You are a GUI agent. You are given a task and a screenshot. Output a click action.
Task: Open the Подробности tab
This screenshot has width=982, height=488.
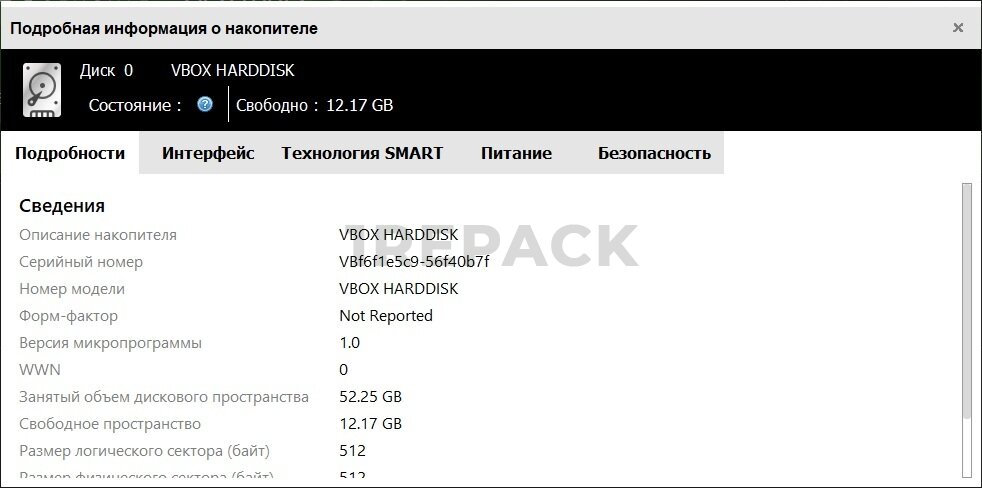click(x=70, y=153)
